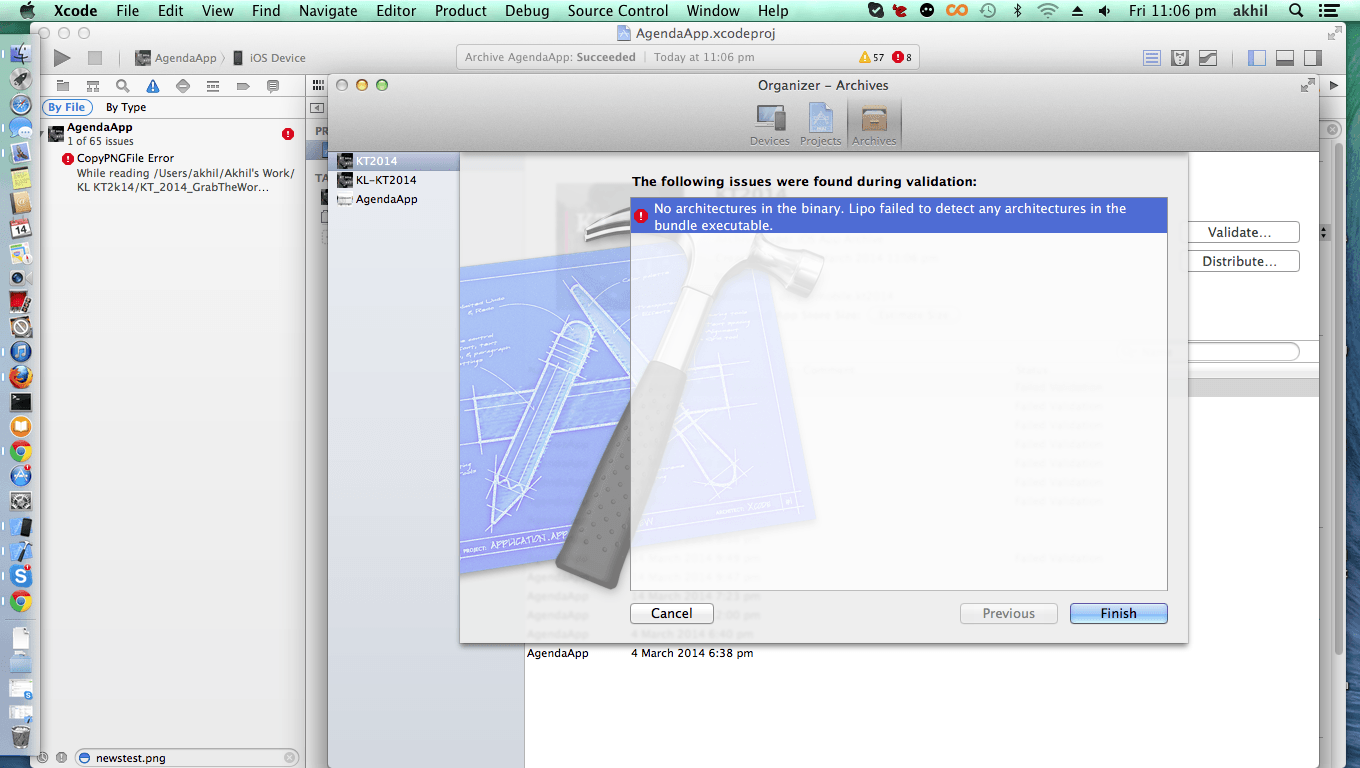
Task: Open the Issue navigator warning icon
Action: pyautogui.click(x=152, y=86)
